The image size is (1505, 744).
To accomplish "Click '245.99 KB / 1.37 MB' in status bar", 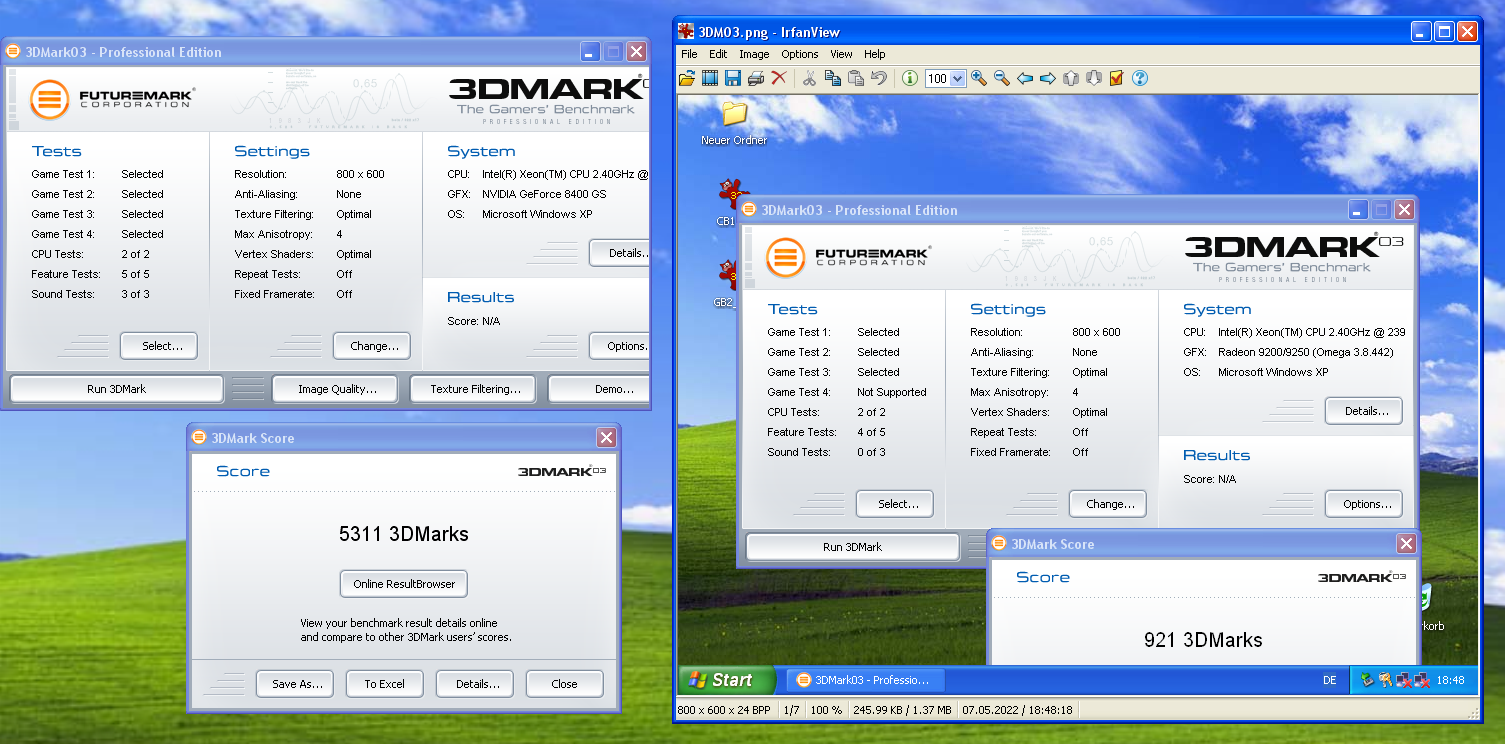I will 901,709.
